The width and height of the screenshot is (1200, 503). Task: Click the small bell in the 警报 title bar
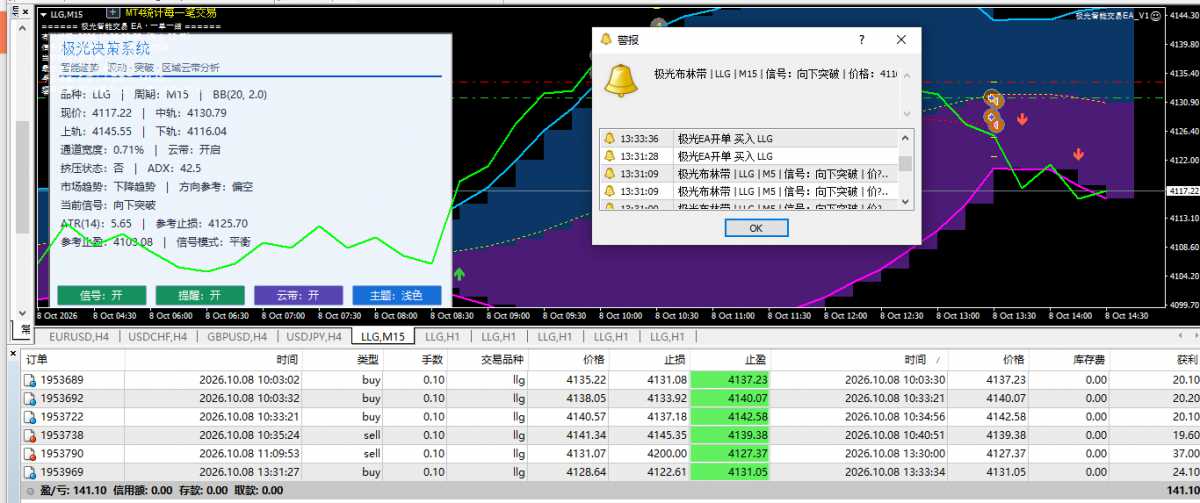[x=604, y=39]
